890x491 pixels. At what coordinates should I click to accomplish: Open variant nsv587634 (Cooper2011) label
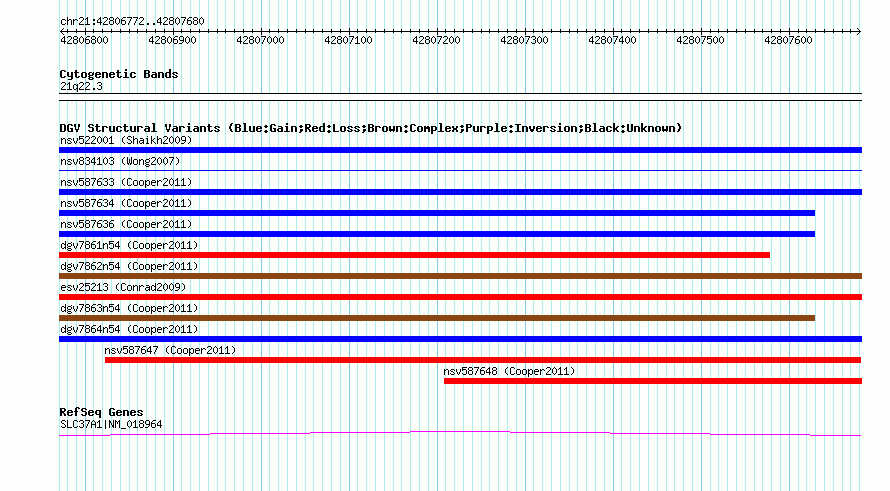[126, 203]
